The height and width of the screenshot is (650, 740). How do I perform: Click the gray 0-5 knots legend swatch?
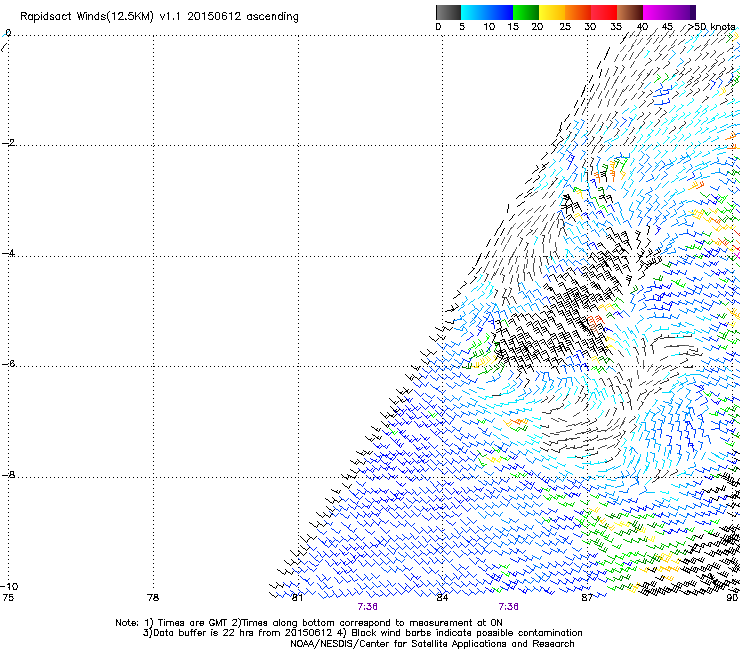448,12
